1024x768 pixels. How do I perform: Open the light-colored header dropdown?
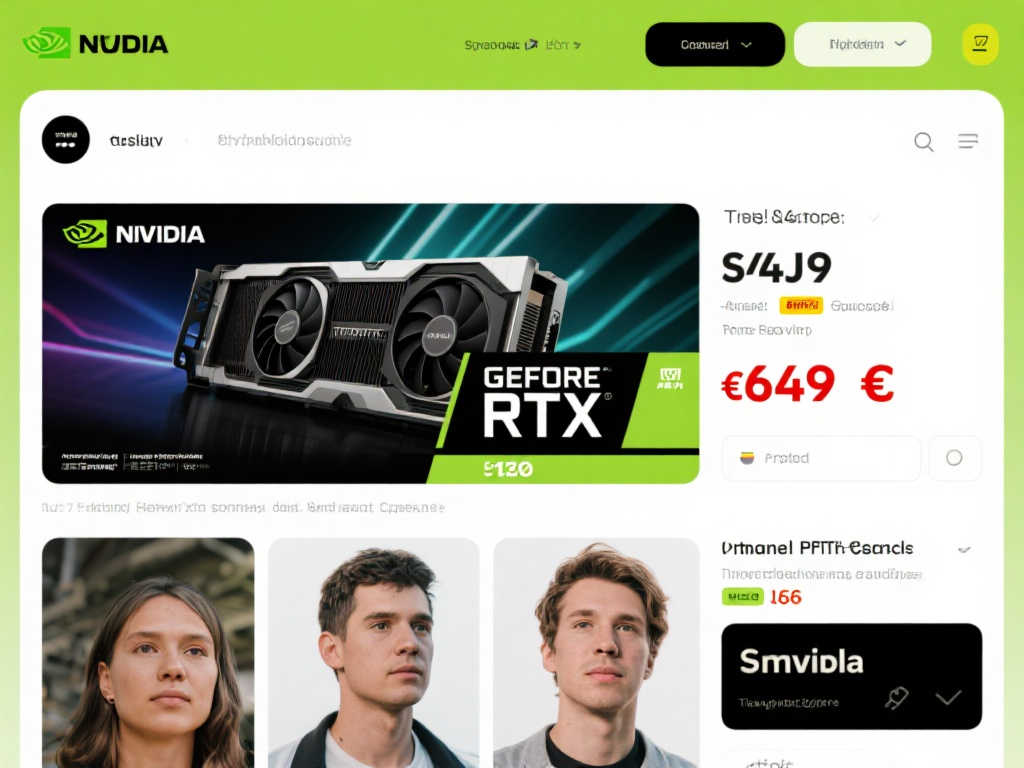(x=863, y=44)
